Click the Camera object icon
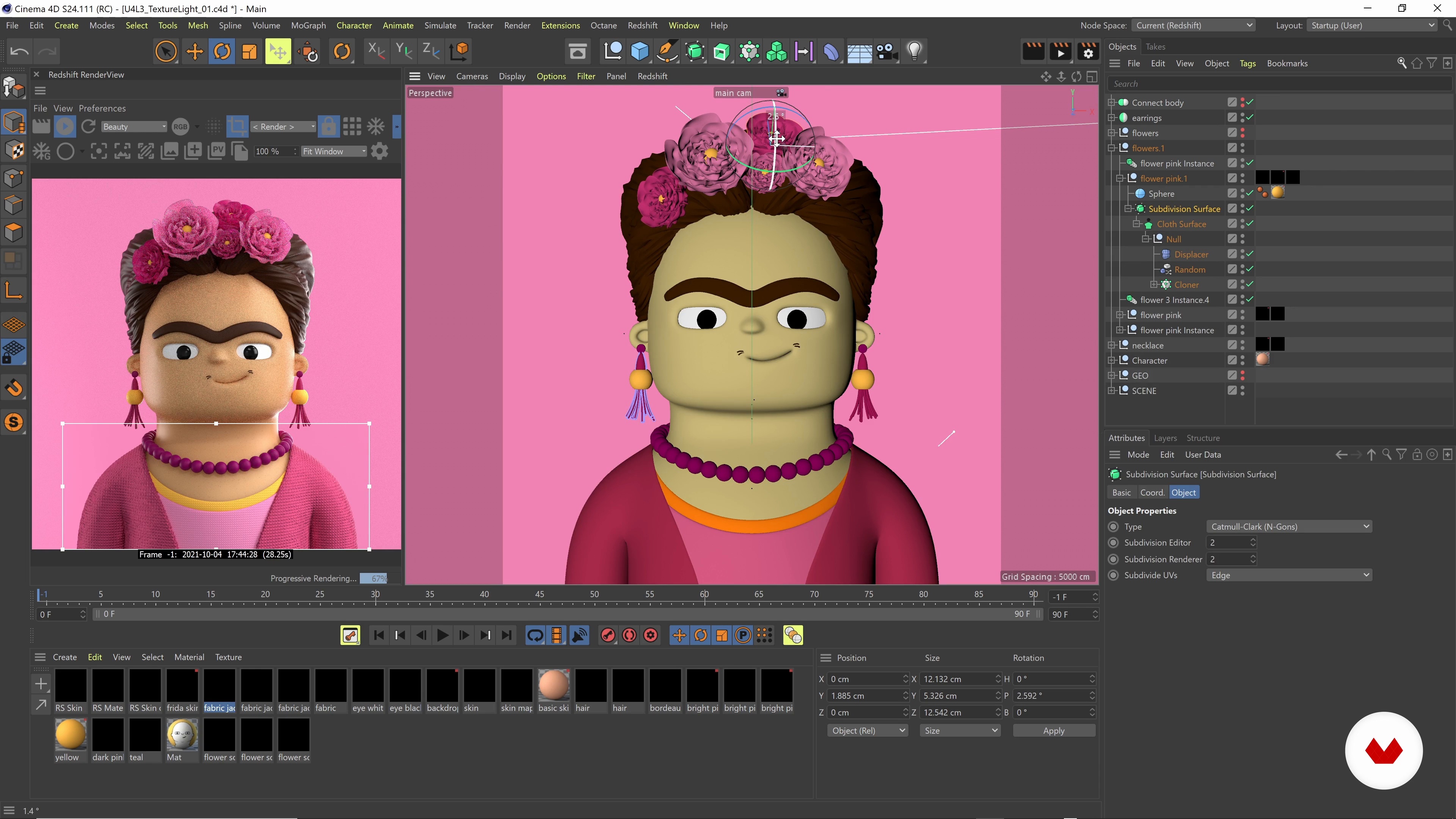Image resolution: width=1456 pixels, height=819 pixels. (x=887, y=52)
